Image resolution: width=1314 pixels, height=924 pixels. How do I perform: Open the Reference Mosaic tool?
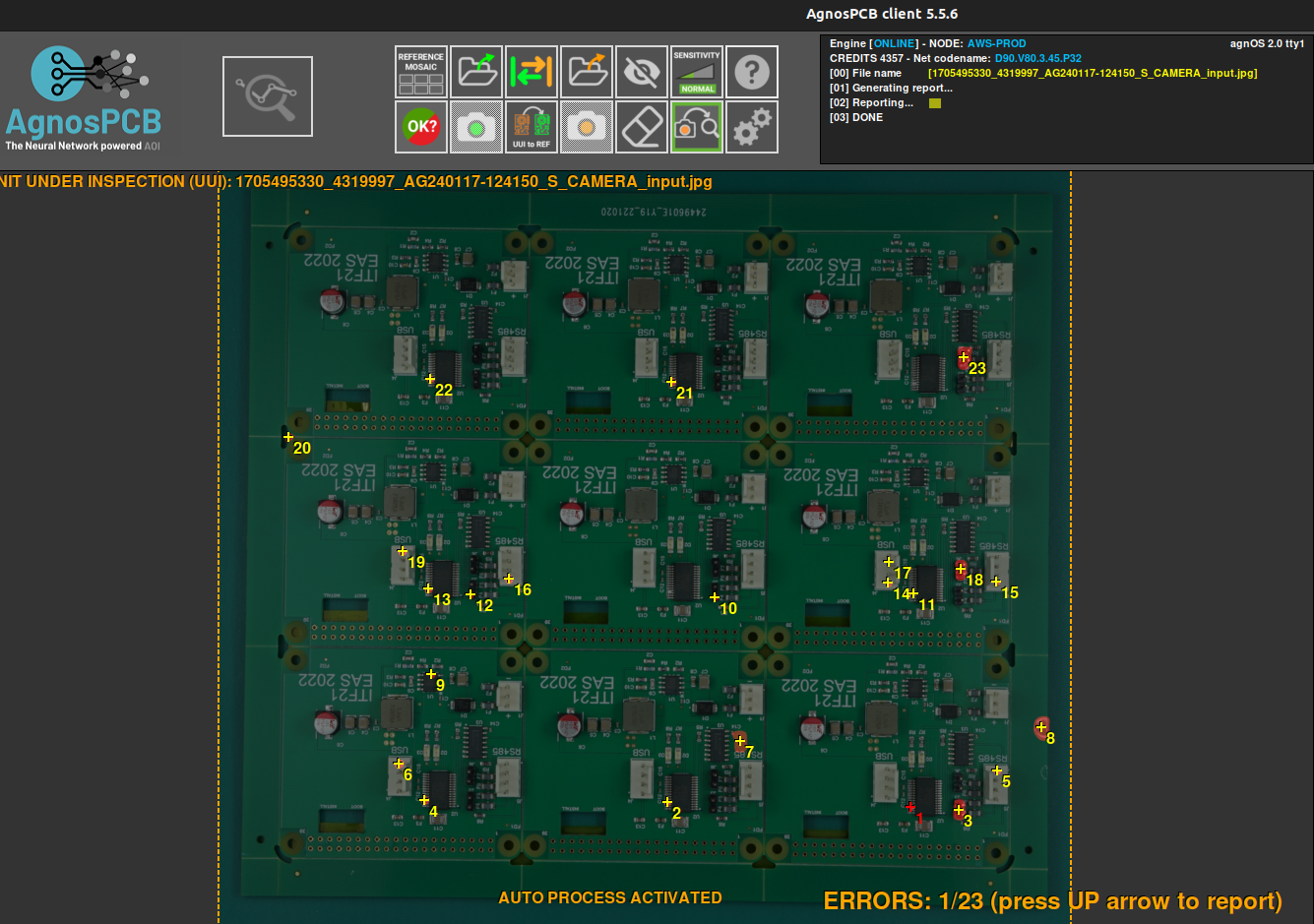(x=420, y=71)
